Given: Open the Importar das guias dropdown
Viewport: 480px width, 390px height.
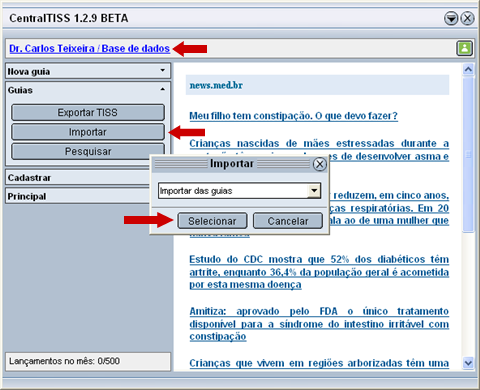Looking at the screenshot, I should pyautogui.click(x=314, y=191).
